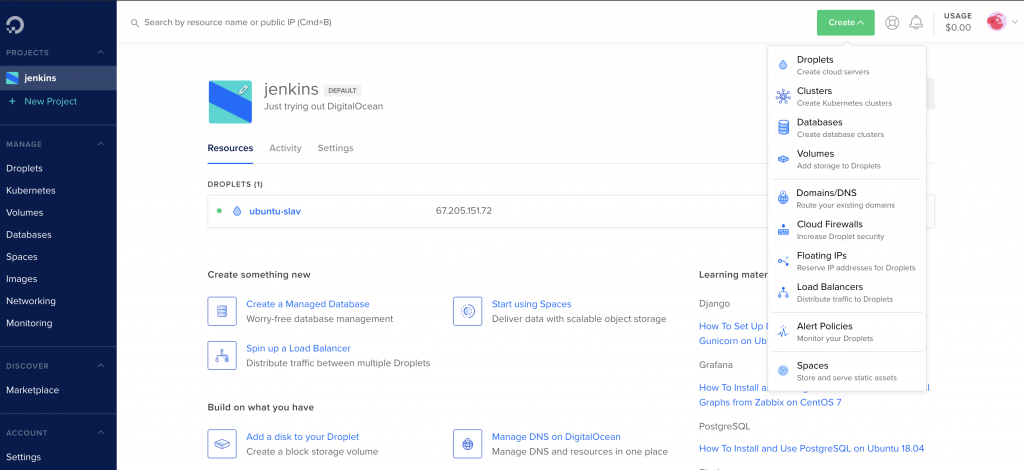
Task: Open the PostgreSQL on Ubuntu 18.04 tutorial
Action: point(812,448)
